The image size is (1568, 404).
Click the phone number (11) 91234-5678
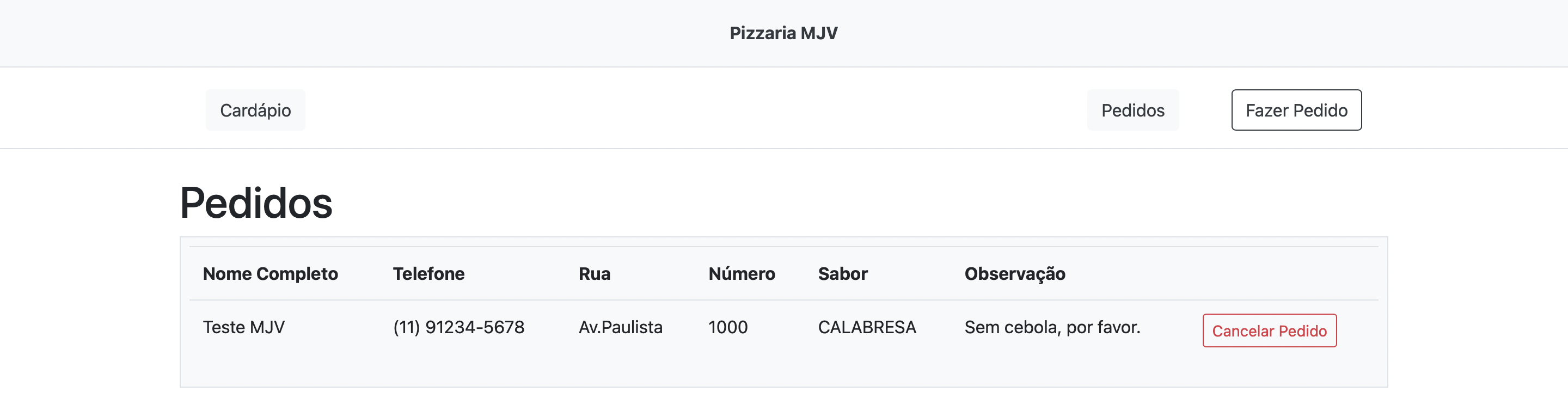pos(458,327)
